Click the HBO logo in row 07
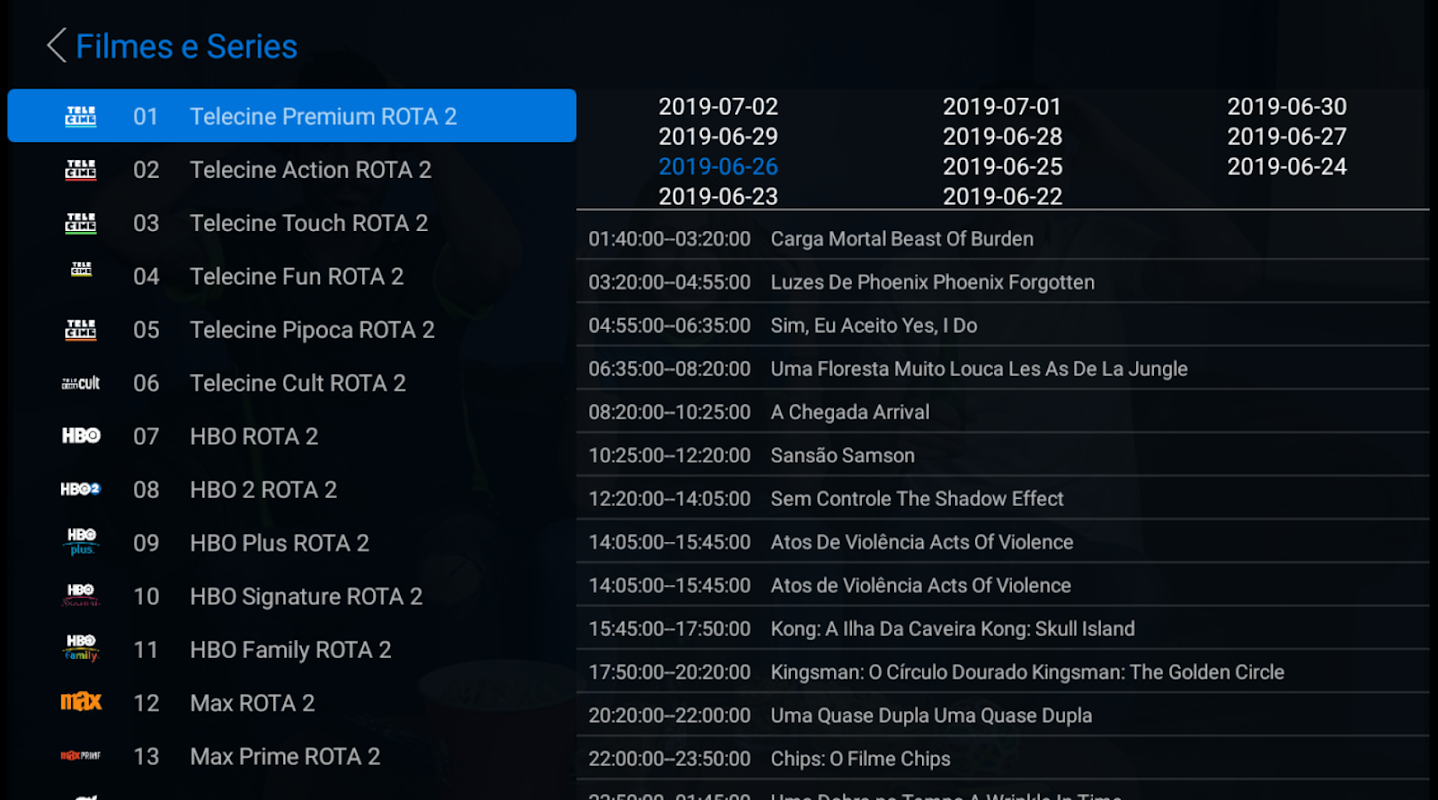Image resolution: width=1438 pixels, height=800 pixels. [x=81, y=436]
